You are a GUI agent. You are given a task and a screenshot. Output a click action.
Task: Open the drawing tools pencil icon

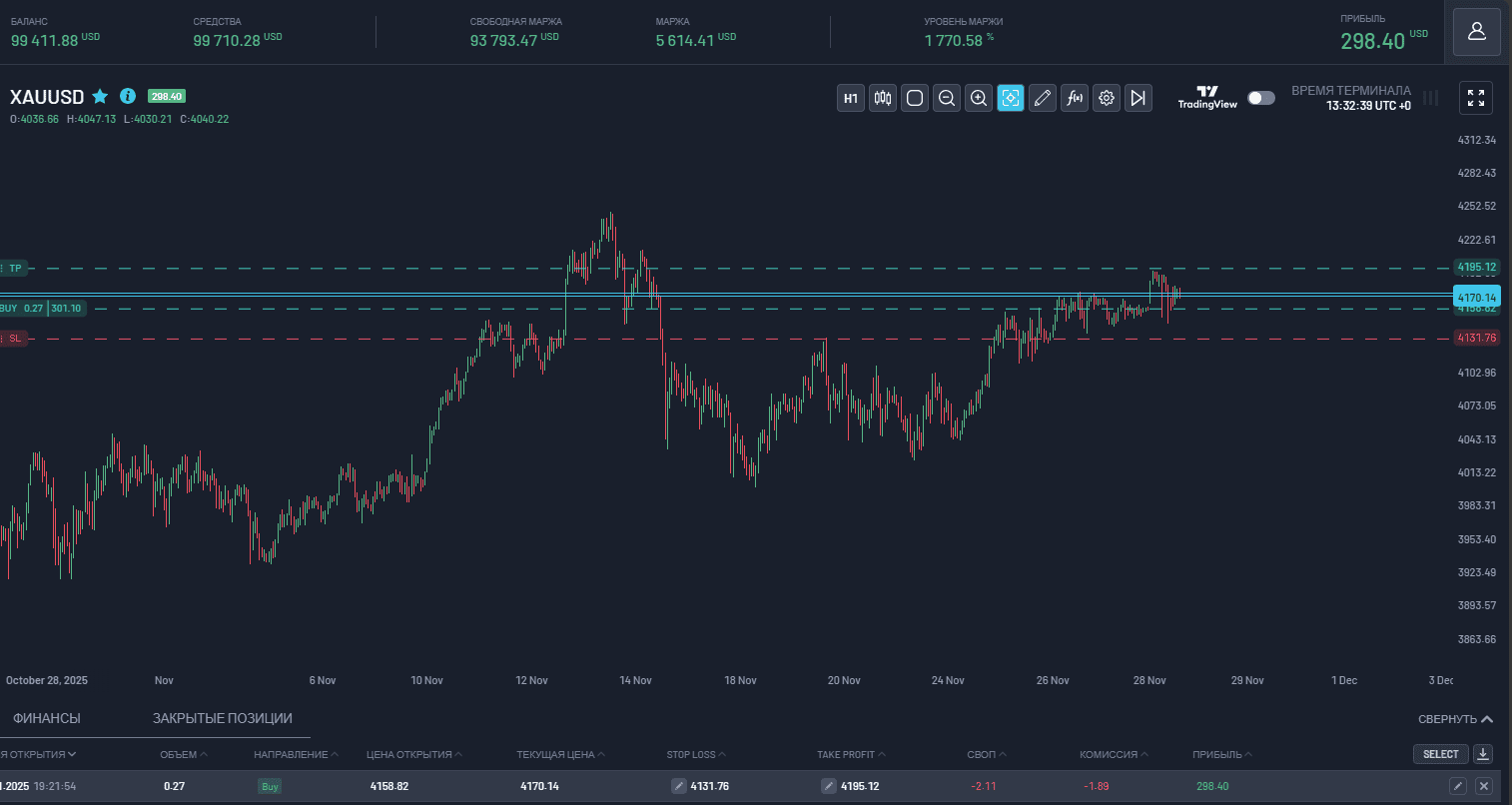click(x=1043, y=98)
